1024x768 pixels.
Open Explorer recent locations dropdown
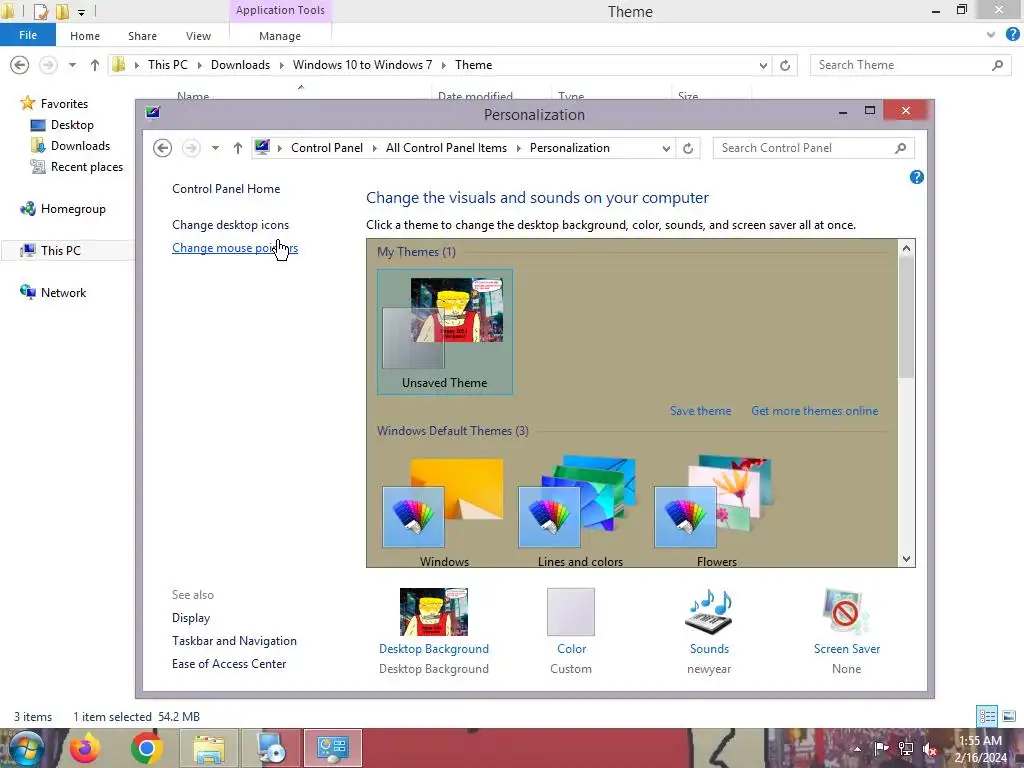pos(72,65)
